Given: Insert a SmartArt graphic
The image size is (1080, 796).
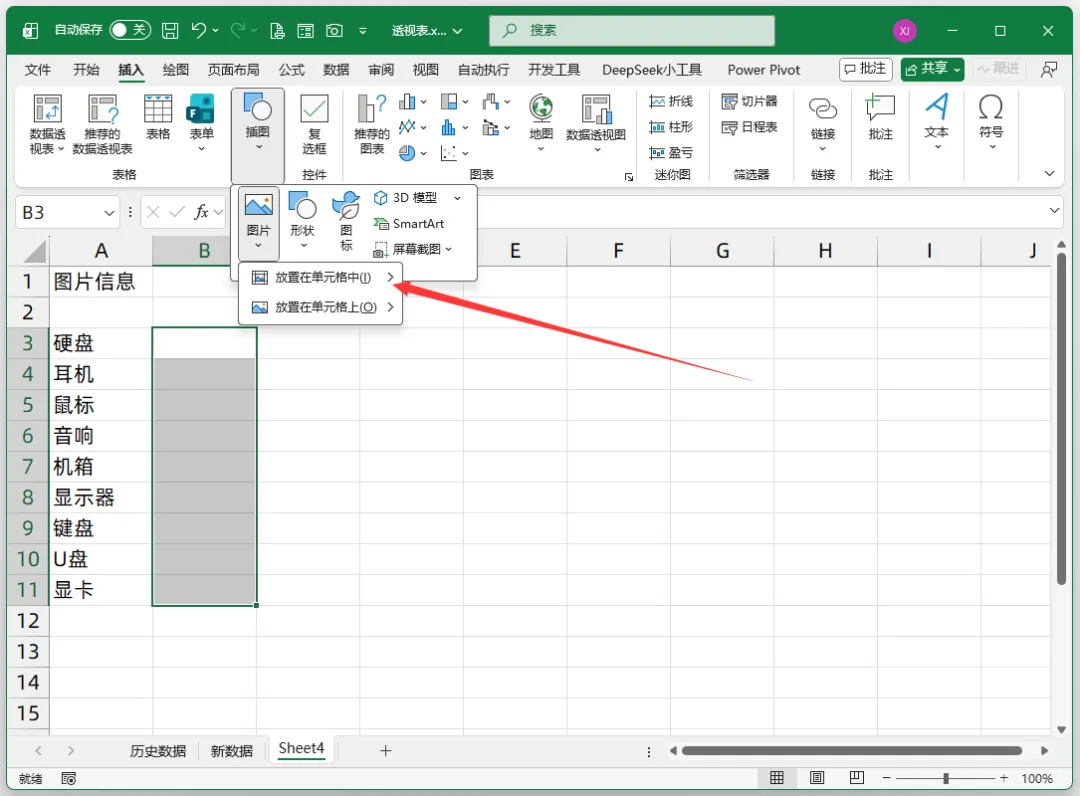Looking at the screenshot, I should (409, 224).
